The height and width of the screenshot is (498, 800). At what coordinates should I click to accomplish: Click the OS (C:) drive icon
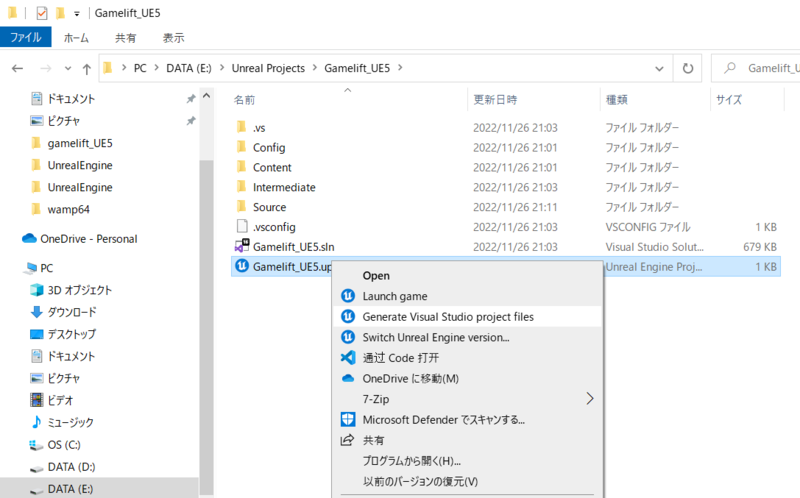click(x=36, y=445)
